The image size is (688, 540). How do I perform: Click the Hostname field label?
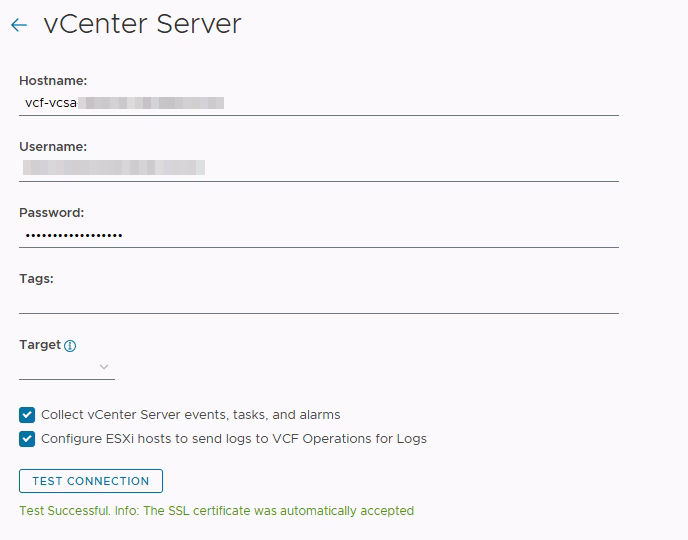[x=53, y=79]
